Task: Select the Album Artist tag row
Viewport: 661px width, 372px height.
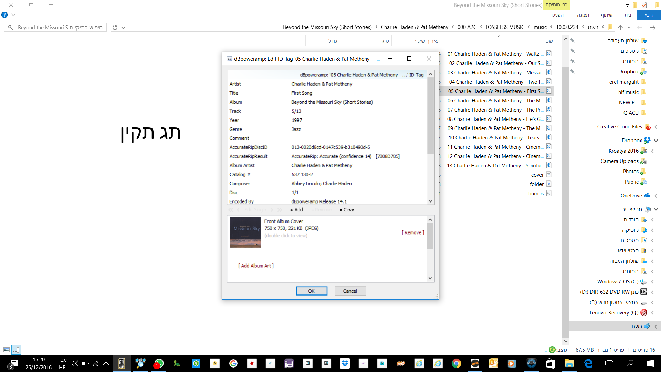Action: coord(327,165)
